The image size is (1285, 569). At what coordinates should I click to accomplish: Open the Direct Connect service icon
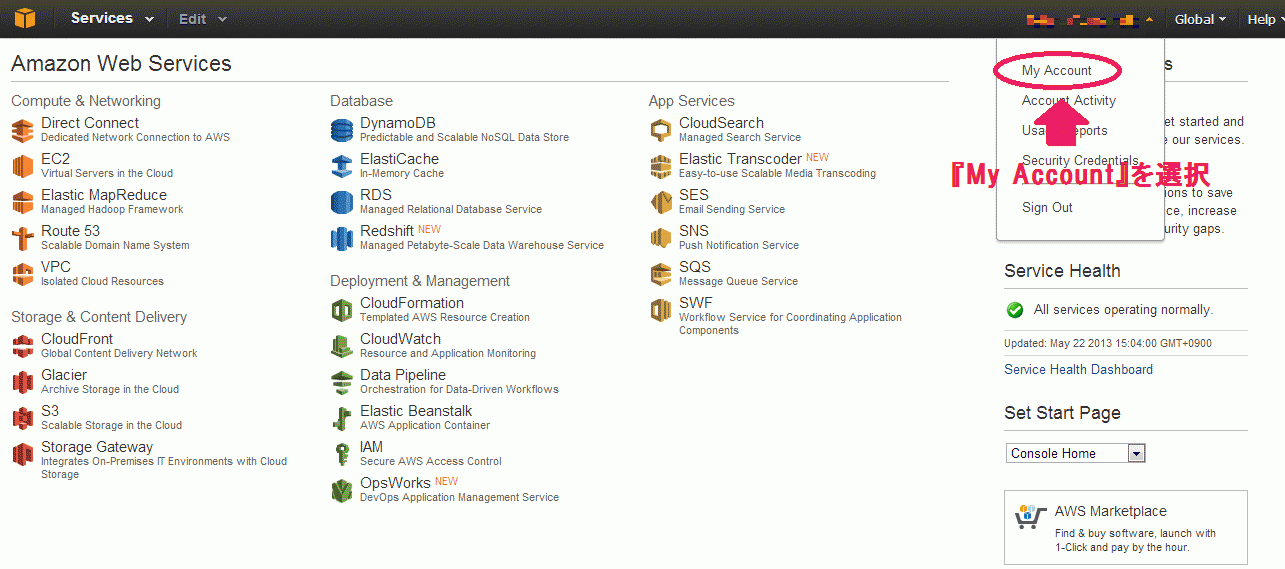click(23, 130)
